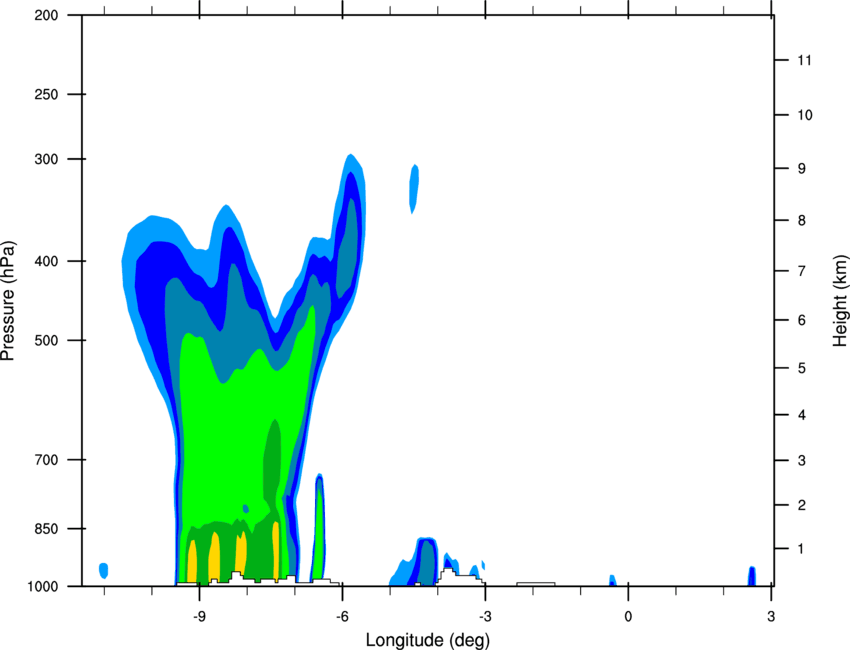Click the isolated light-blue blob near 300 hPa

click(414, 189)
